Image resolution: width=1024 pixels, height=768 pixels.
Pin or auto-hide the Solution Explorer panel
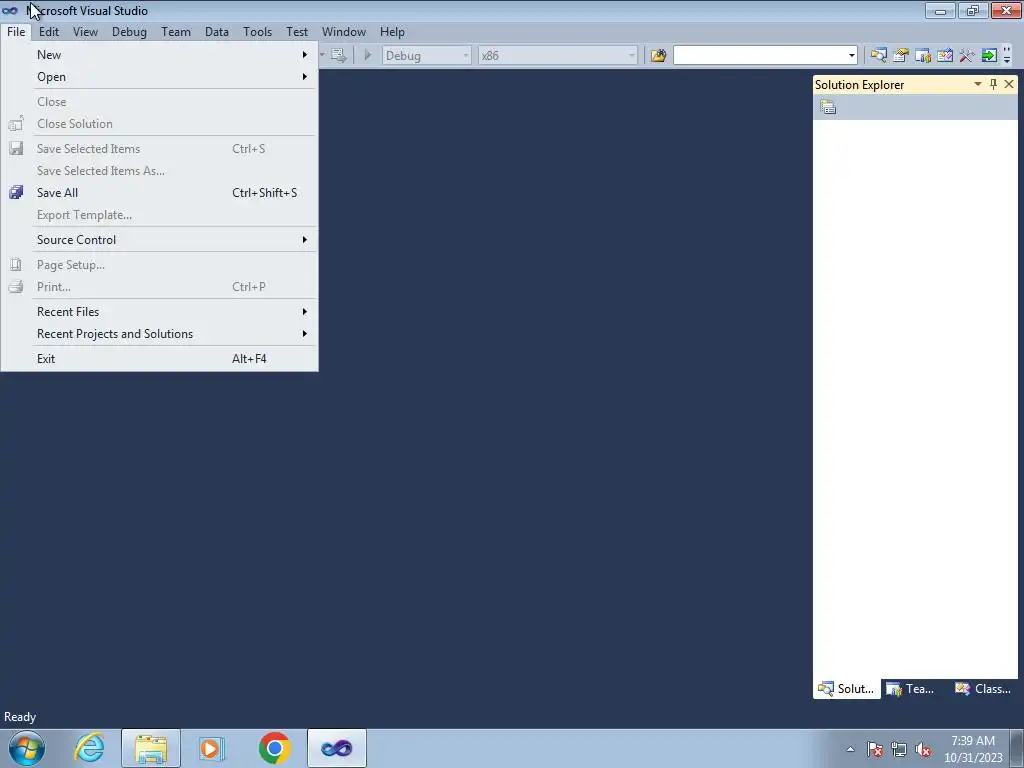click(x=993, y=84)
